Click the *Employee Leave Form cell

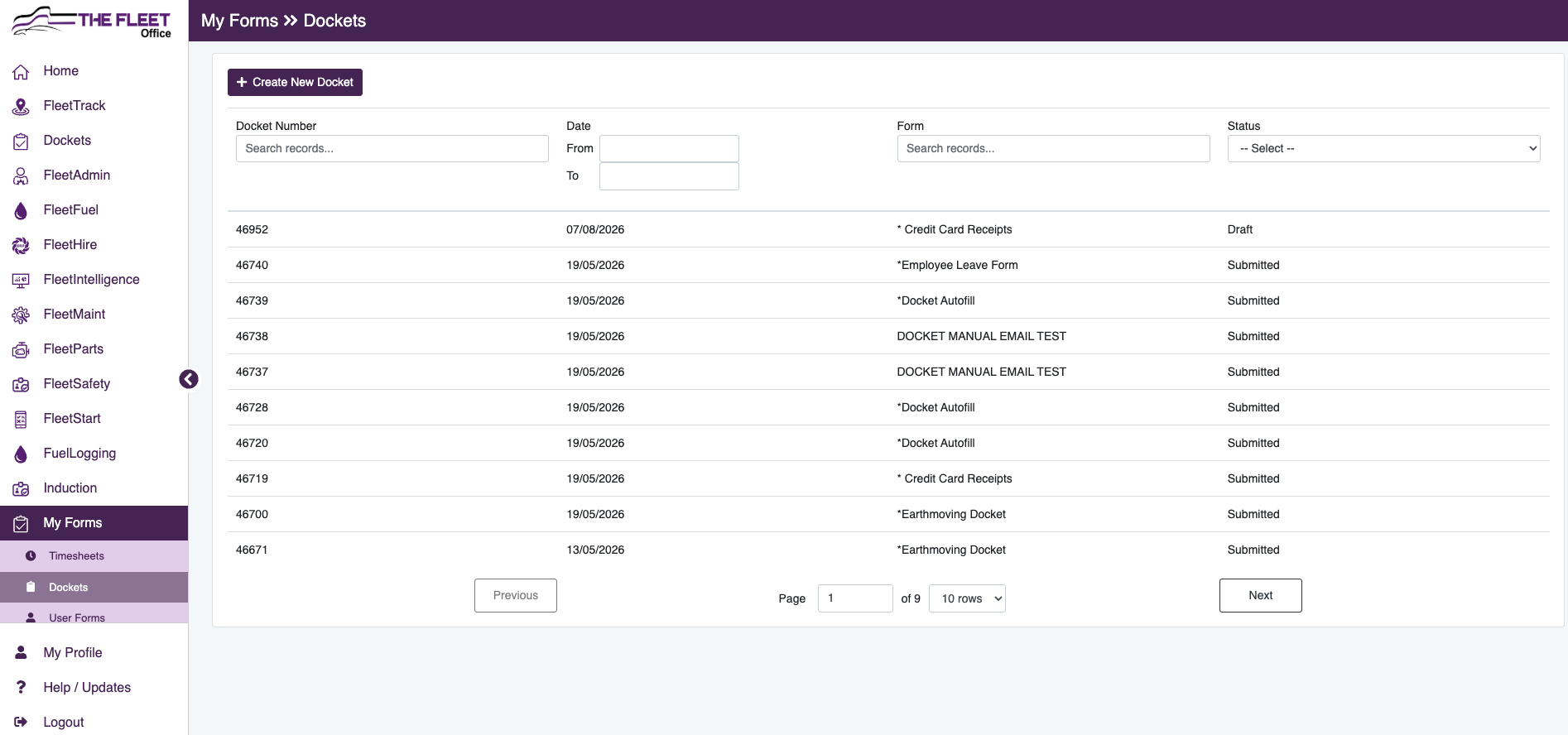957,265
